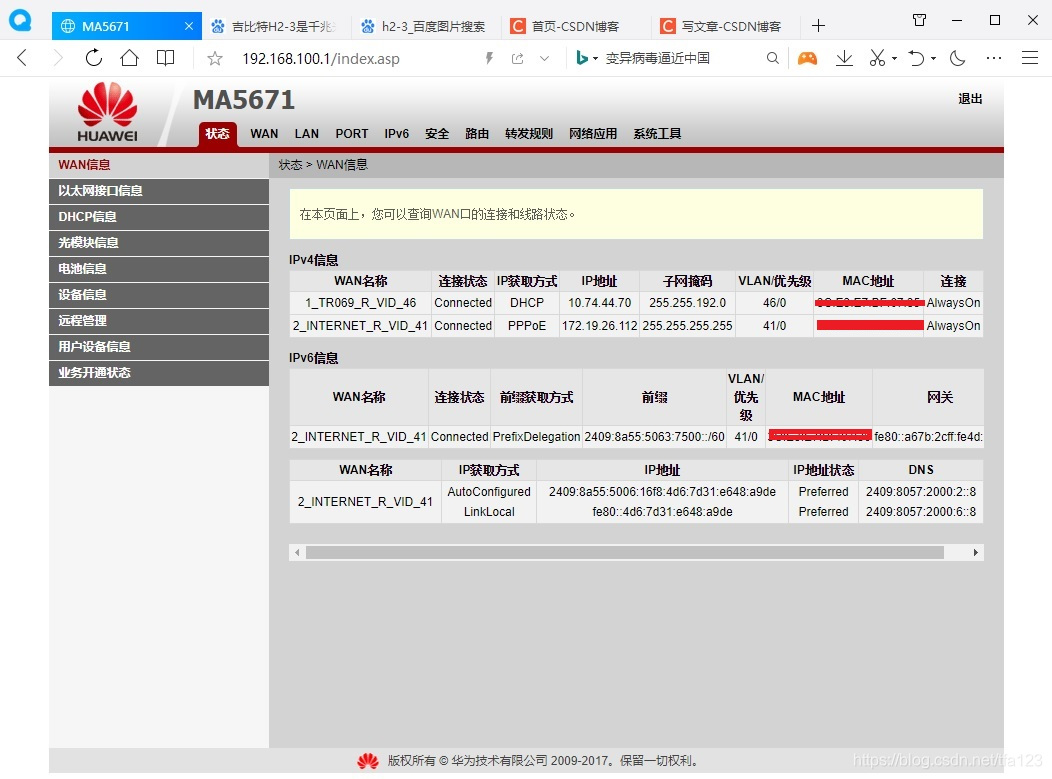The height and width of the screenshot is (779, 1052).
Task: Select WAN信息 in the sidebar
Action: click(159, 165)
